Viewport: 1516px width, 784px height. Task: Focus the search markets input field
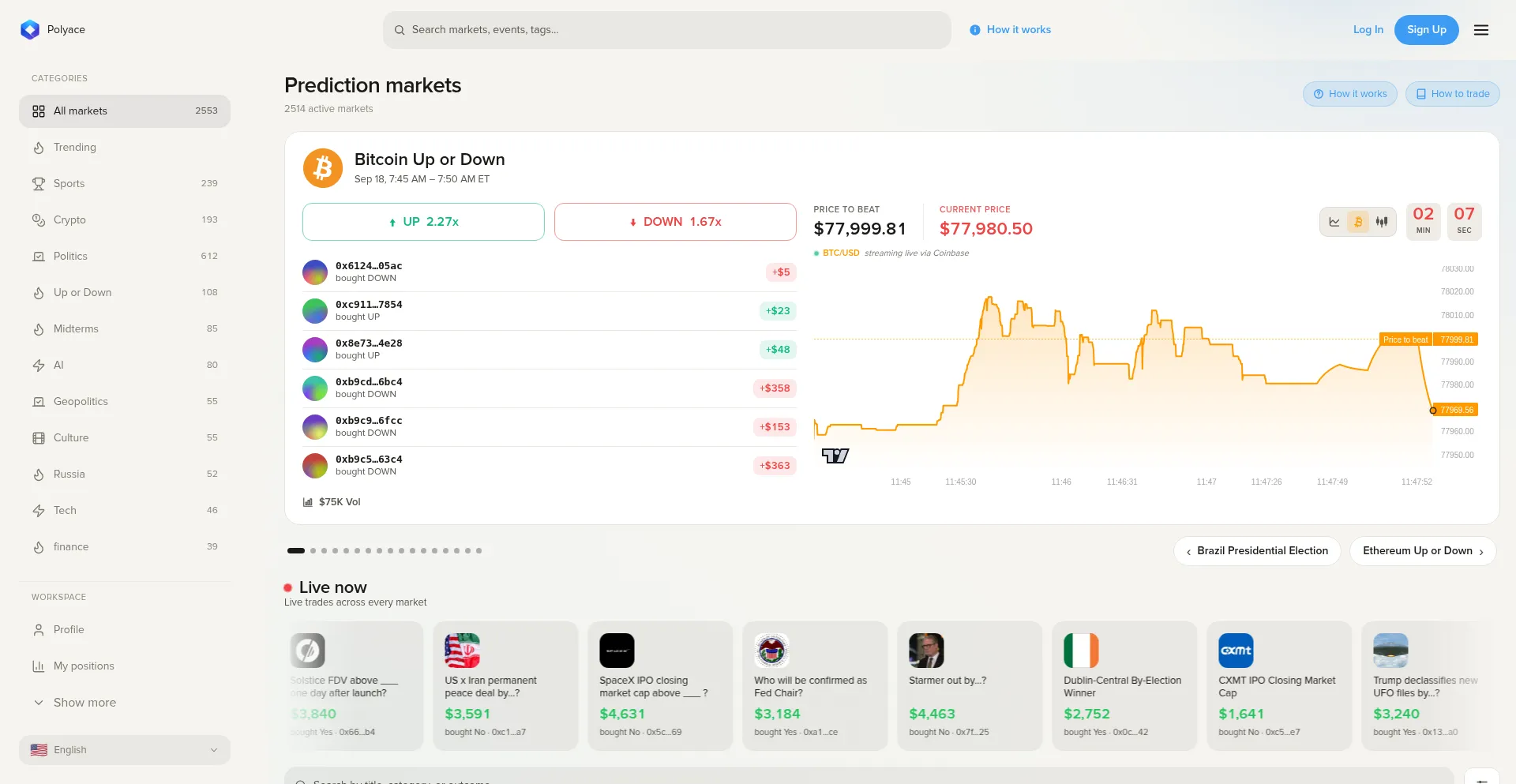pos(667,30)
